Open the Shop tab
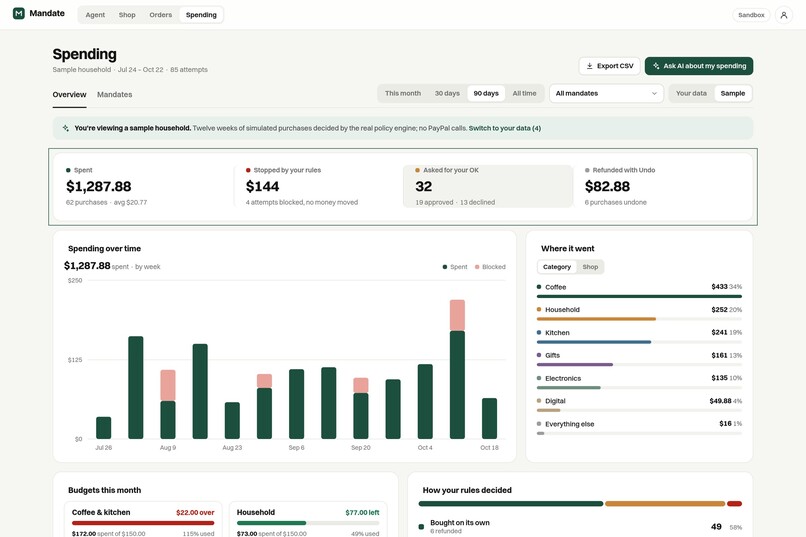The height and width of the screenshot is (537, 806). click(x=127, y=15)
